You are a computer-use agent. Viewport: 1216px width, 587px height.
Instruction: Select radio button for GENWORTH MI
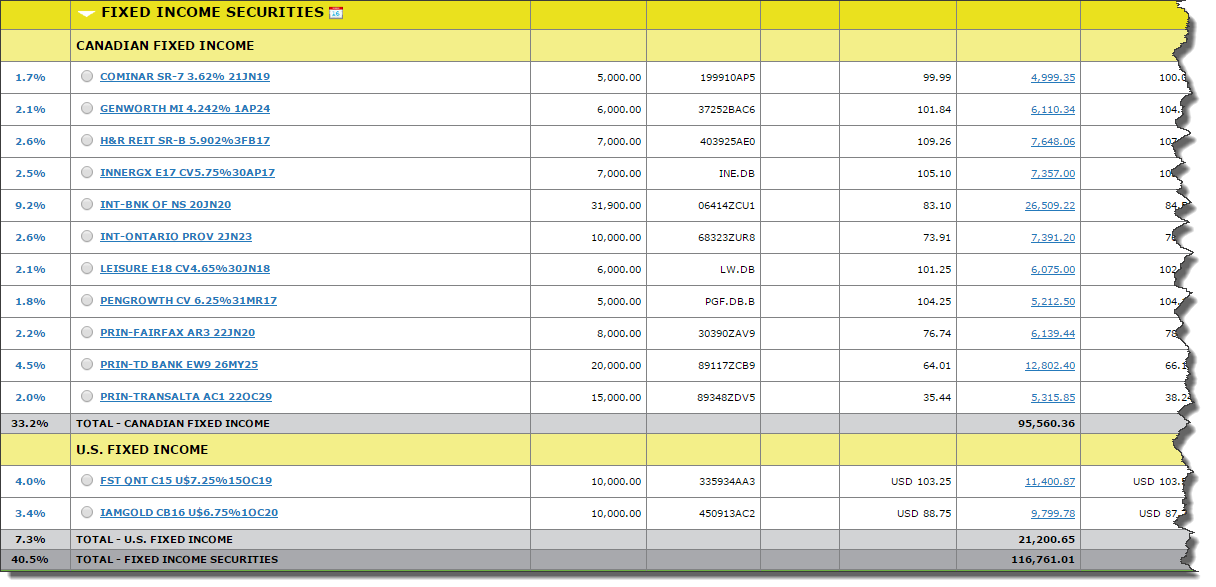pos(87,109)
